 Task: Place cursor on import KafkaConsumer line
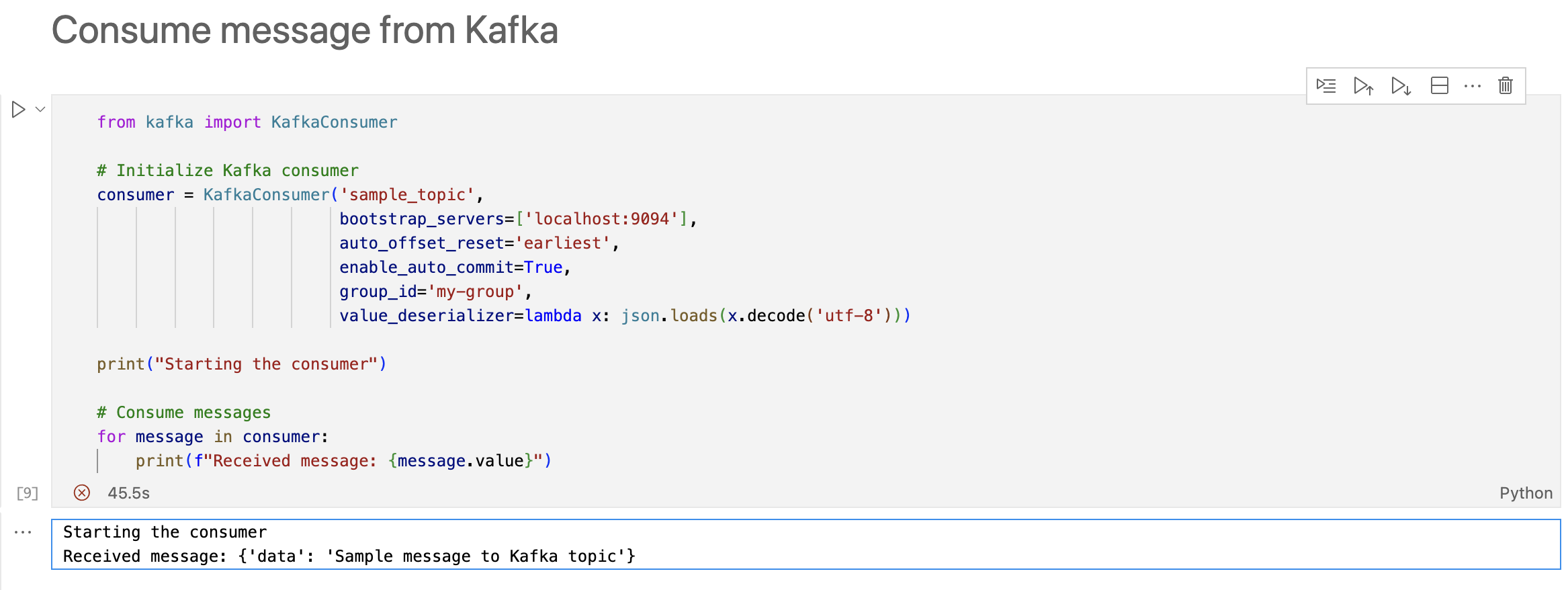[x=247, y=122]
